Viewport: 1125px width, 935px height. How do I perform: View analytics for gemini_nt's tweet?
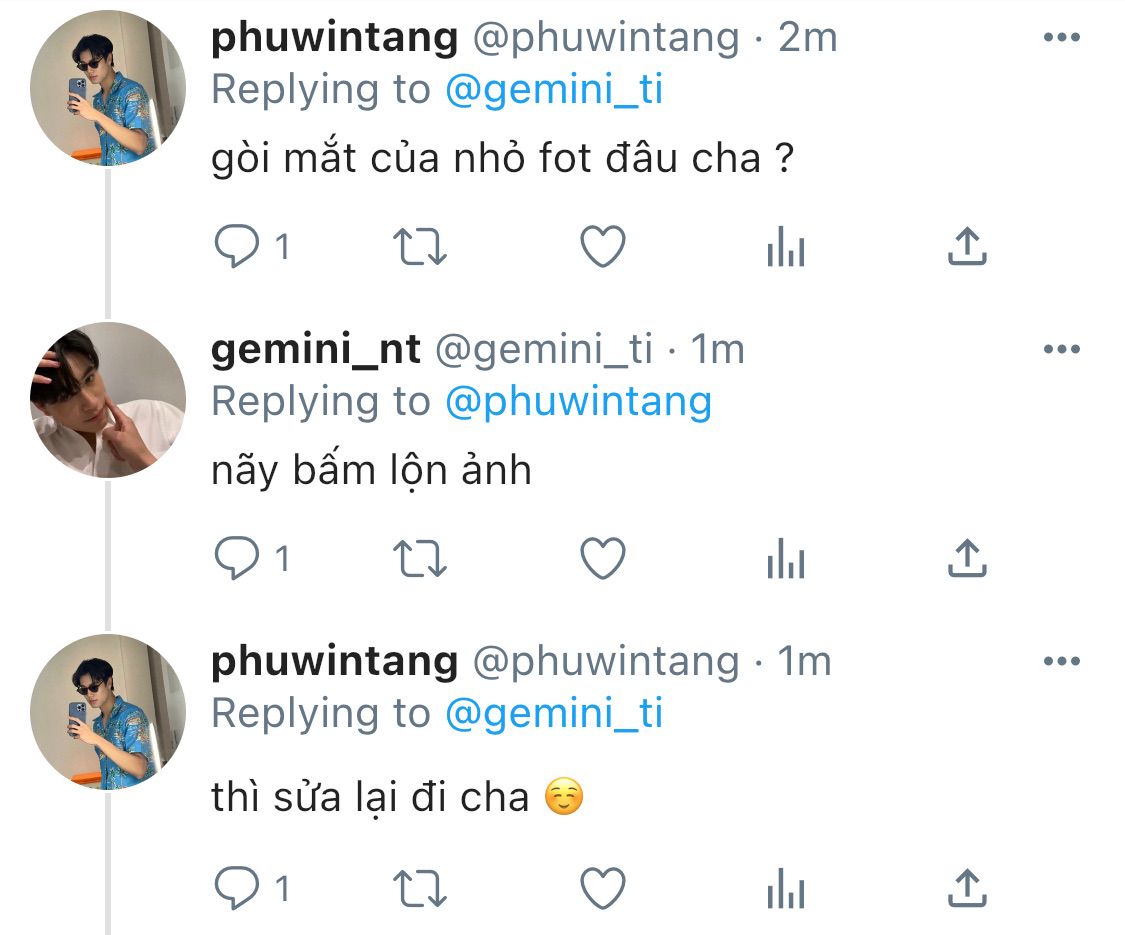(786, 559)
